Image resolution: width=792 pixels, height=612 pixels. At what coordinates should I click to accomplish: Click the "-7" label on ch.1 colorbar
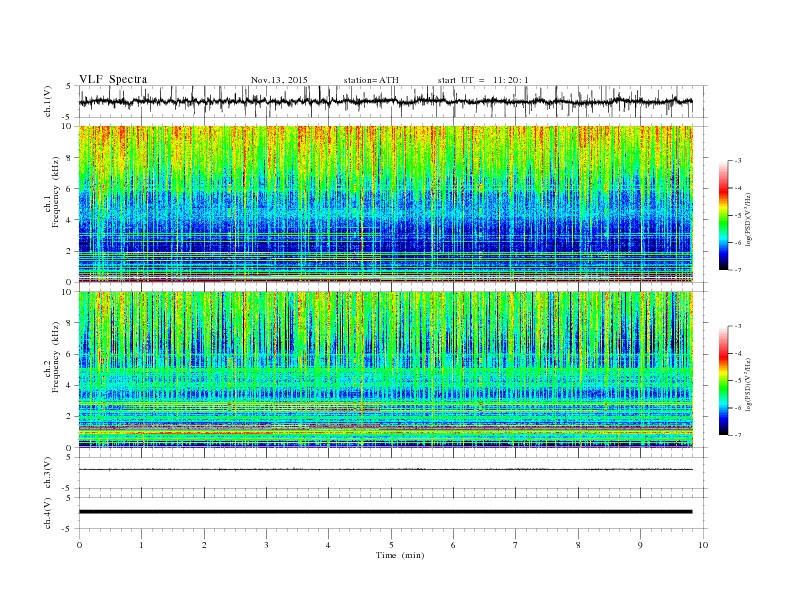tap(737, 270)
